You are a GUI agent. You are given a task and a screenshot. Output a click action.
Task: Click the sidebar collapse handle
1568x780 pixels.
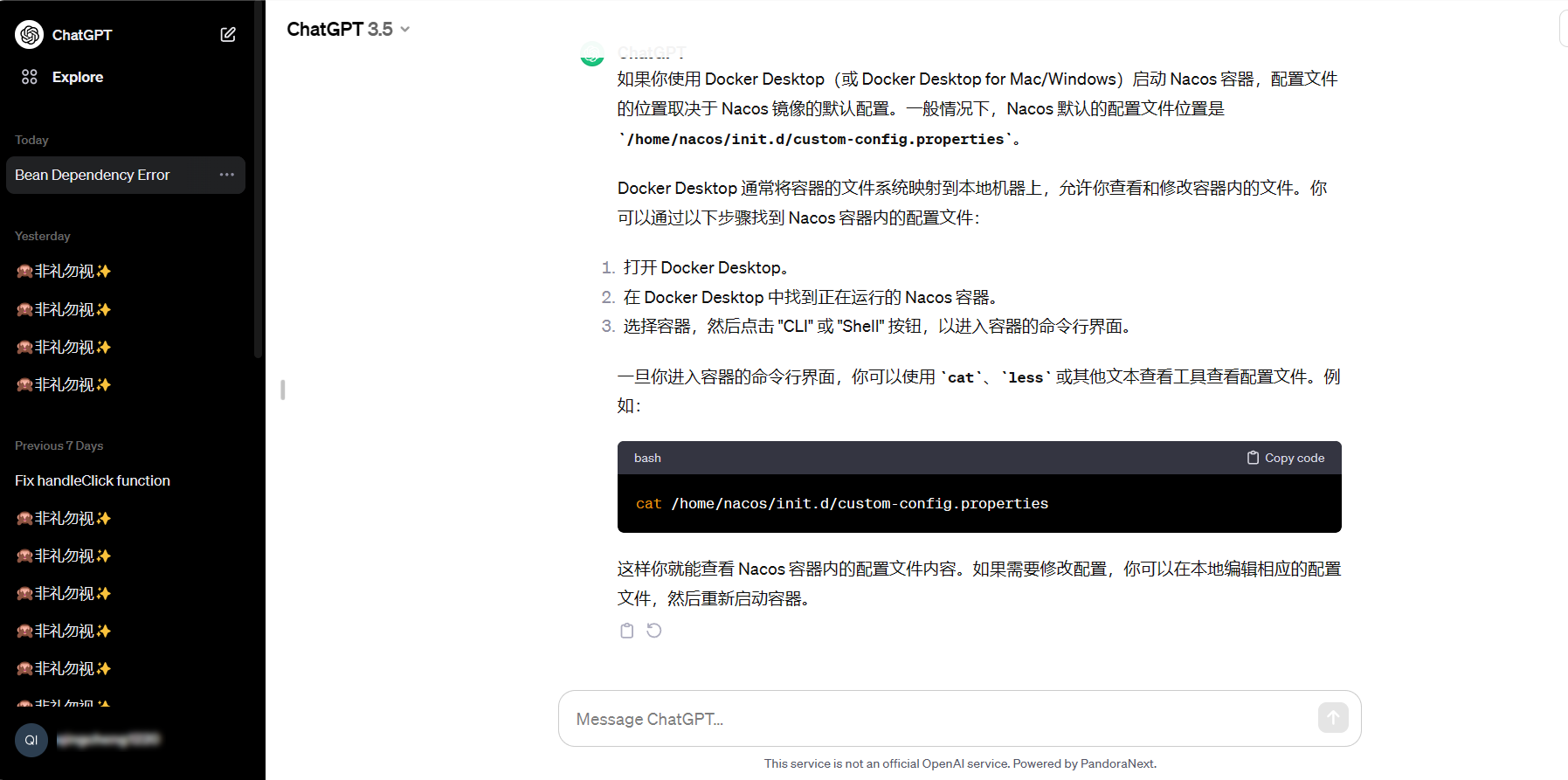tap(283, 390)
